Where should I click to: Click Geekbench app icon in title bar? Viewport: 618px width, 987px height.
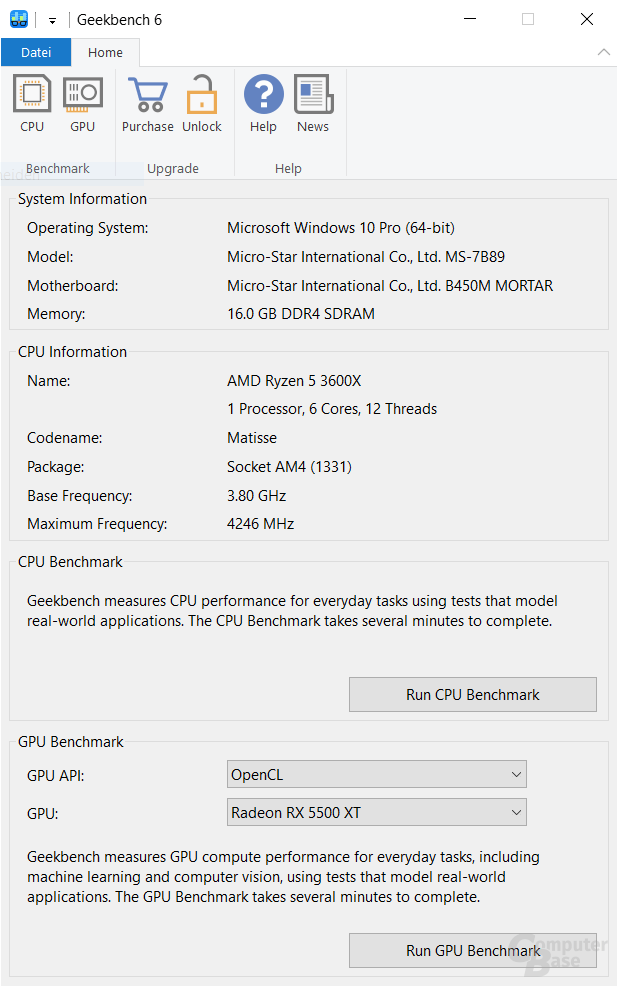(x=19, y=20)
